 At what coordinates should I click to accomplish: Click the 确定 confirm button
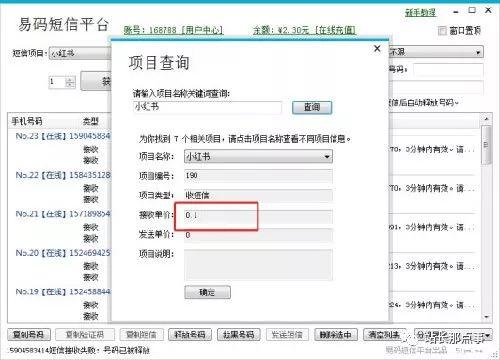tap(207, 292)
